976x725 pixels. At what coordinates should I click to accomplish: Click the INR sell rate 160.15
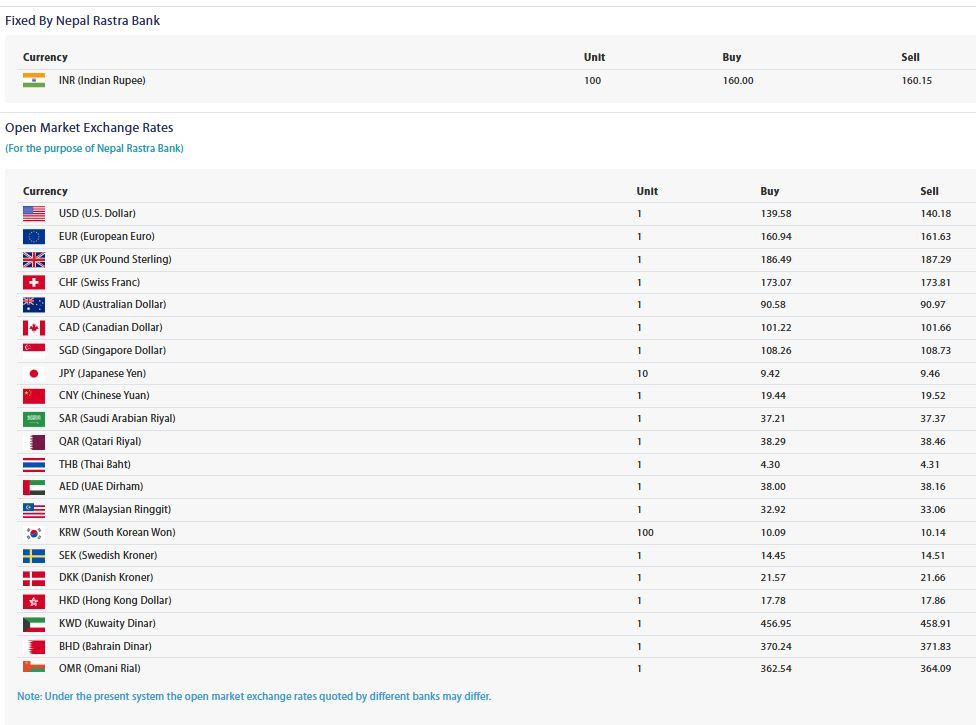tap(917, 81)
